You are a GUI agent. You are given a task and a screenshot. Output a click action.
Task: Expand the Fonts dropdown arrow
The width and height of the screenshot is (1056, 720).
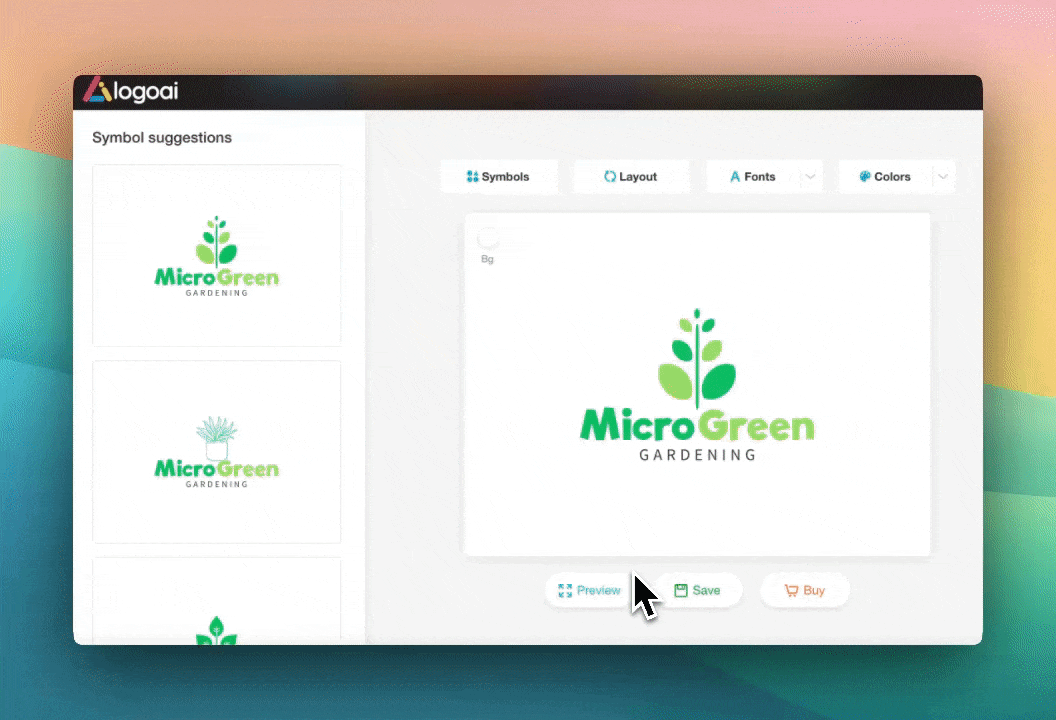pos(811,177)
